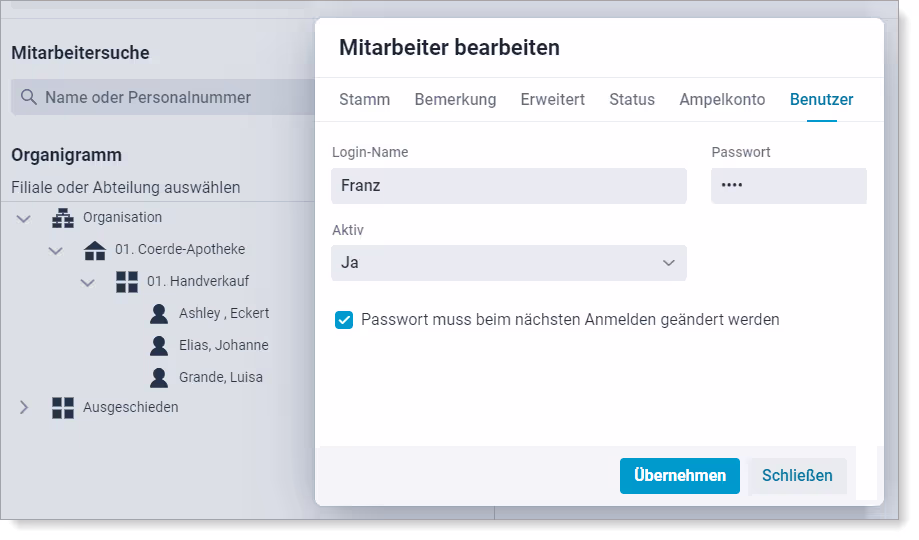Click the grid icon of 01. Handverkauf
The height and width of the screenshot is (540, 919).
tap(127, 282)
